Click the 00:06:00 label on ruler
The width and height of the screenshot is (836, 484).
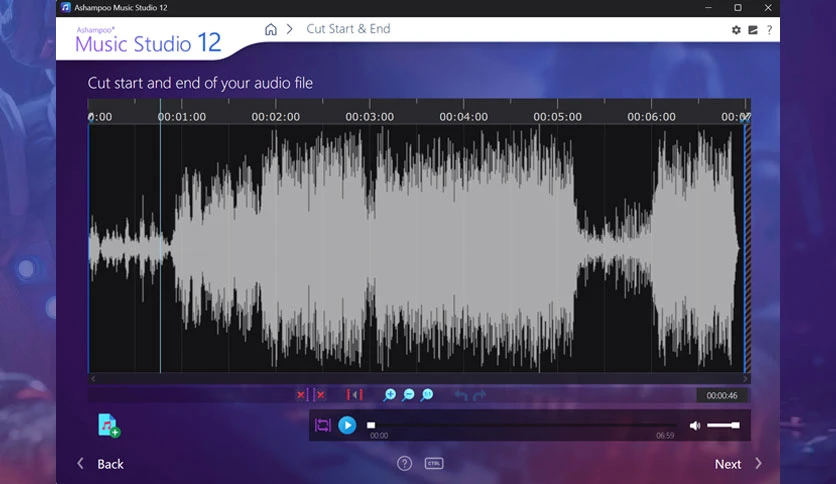651,117
